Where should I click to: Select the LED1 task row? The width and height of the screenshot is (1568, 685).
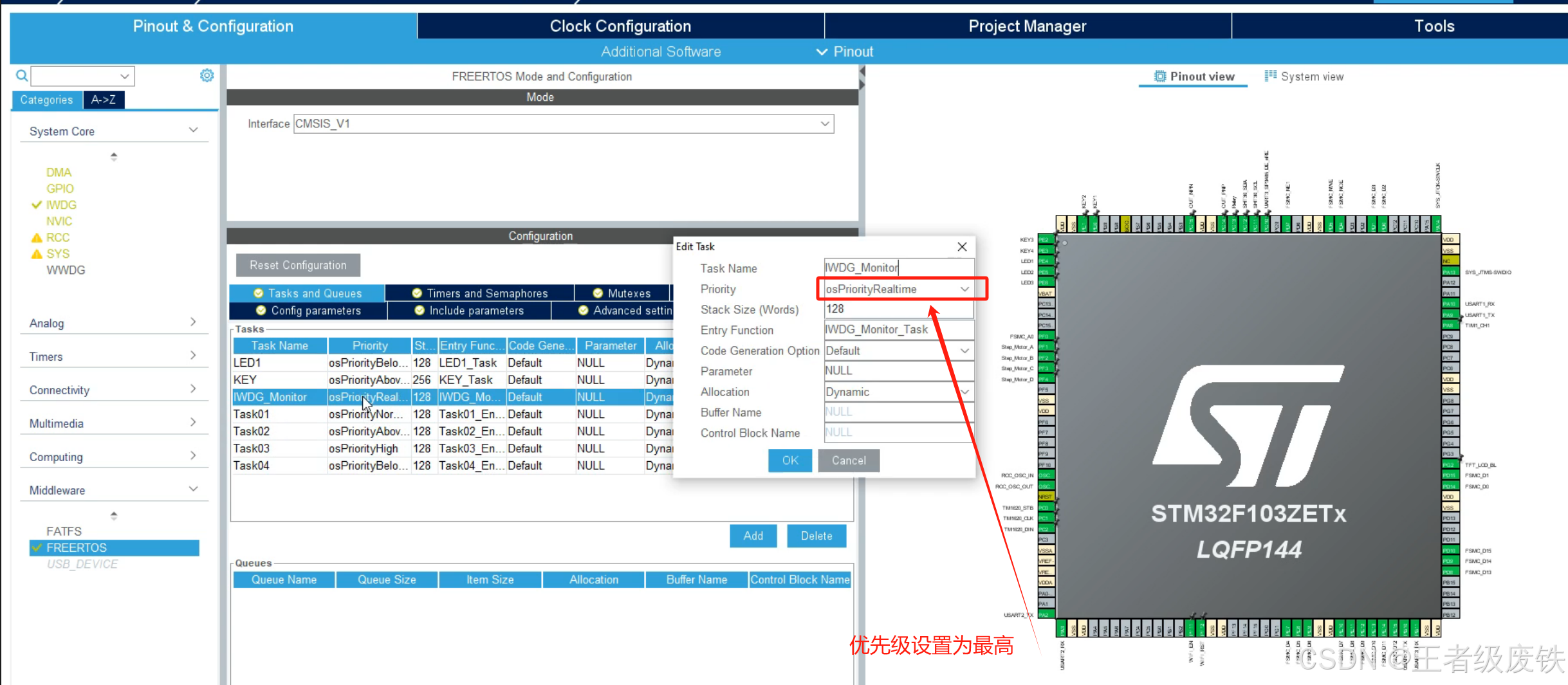(x=452, y=363)
